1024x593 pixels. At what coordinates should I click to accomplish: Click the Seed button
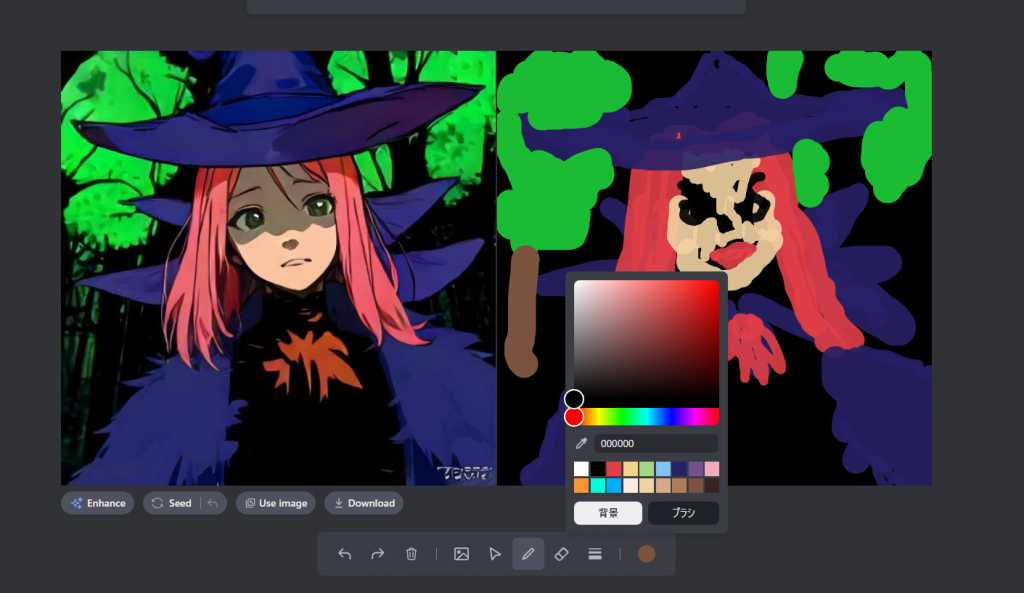point(172,503)
